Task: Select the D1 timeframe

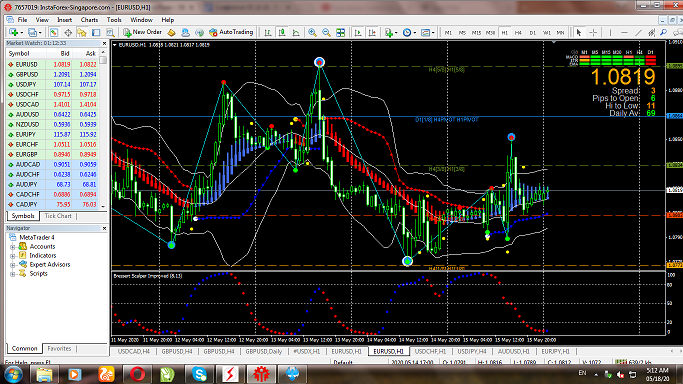Action: point(532,33)
